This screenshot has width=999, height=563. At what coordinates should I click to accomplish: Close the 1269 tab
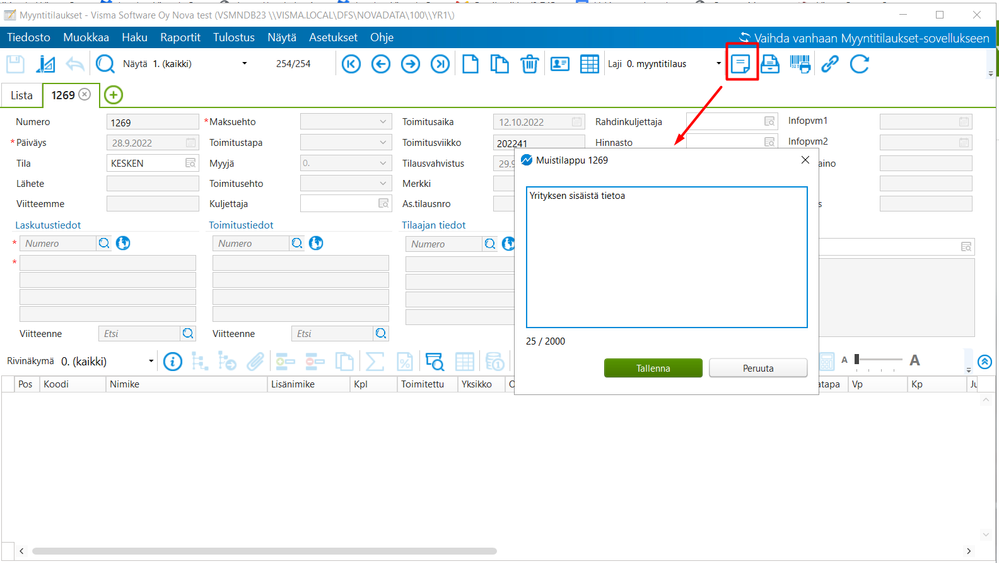(x=84, y=94)
